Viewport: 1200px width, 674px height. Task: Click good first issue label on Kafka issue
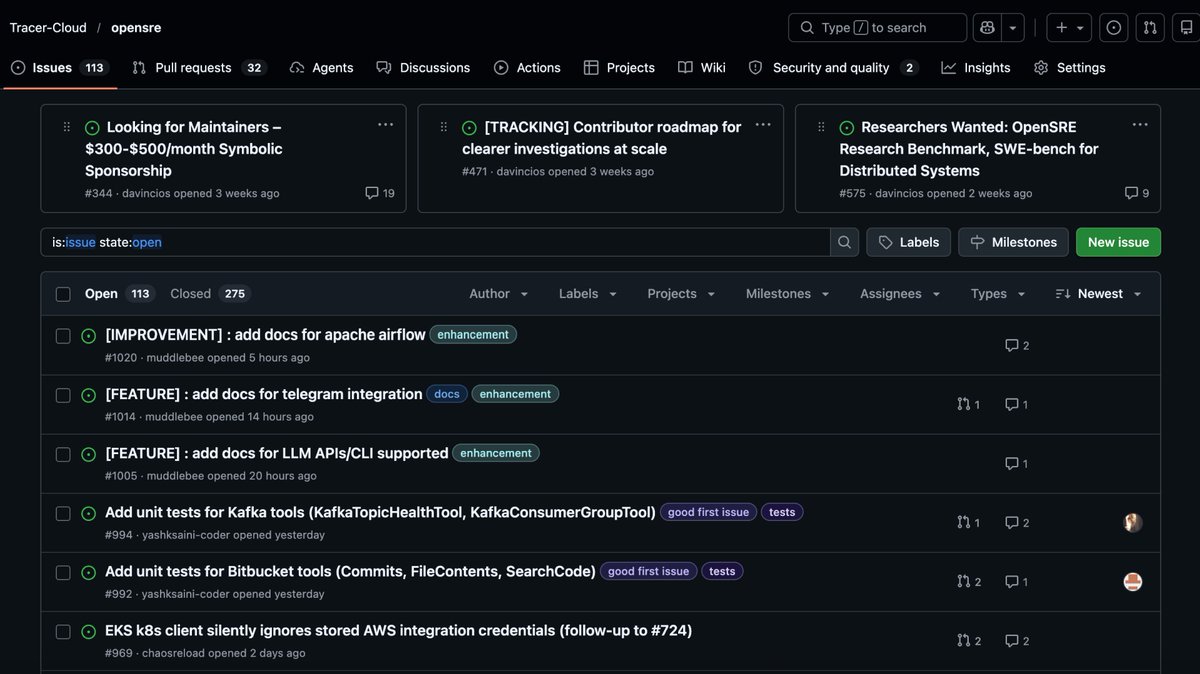(x=708, y=512)
